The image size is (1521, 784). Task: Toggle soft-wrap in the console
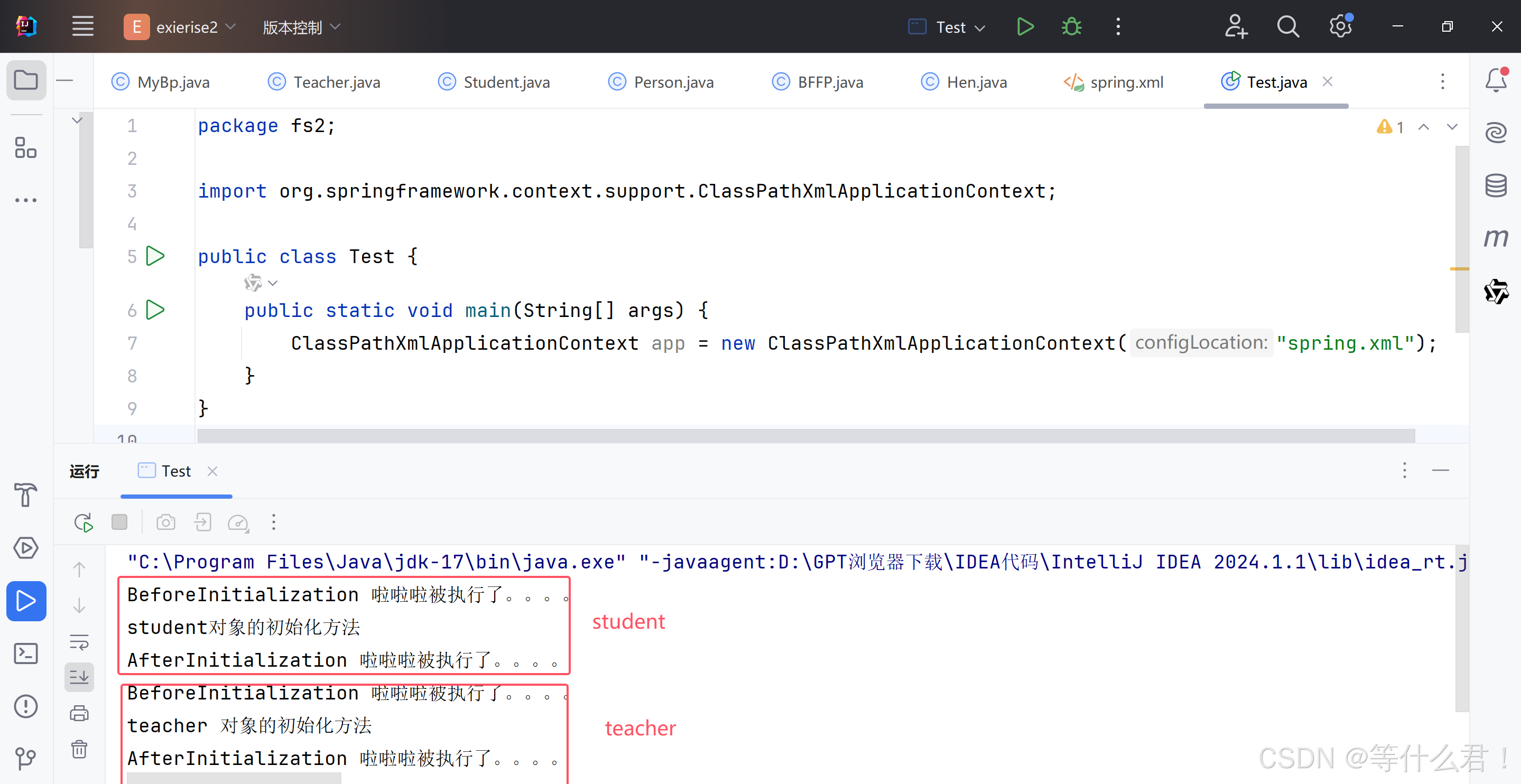[x=79, y=642]
